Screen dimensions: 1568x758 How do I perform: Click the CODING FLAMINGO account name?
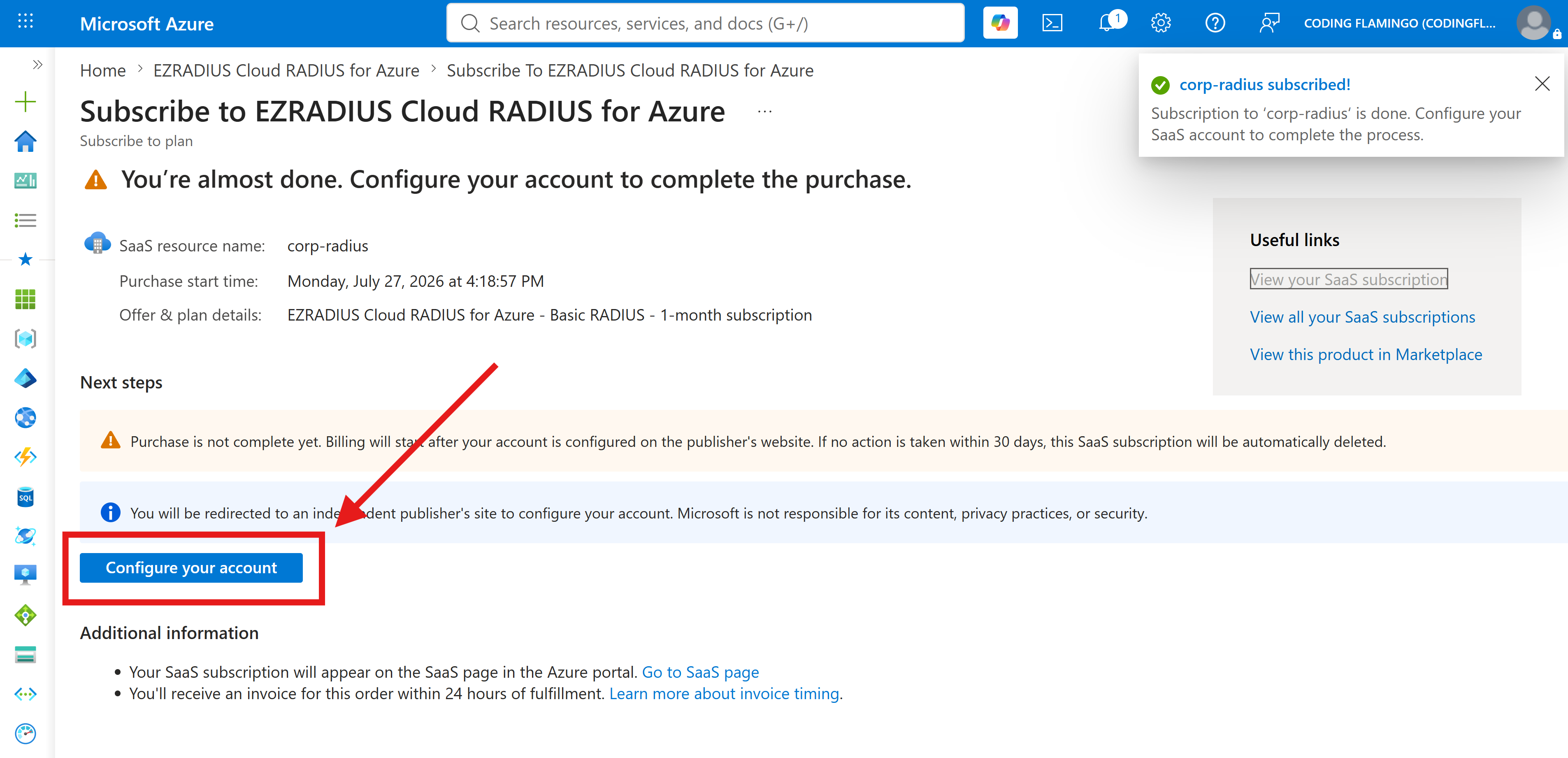click(x=1399, y=23)
